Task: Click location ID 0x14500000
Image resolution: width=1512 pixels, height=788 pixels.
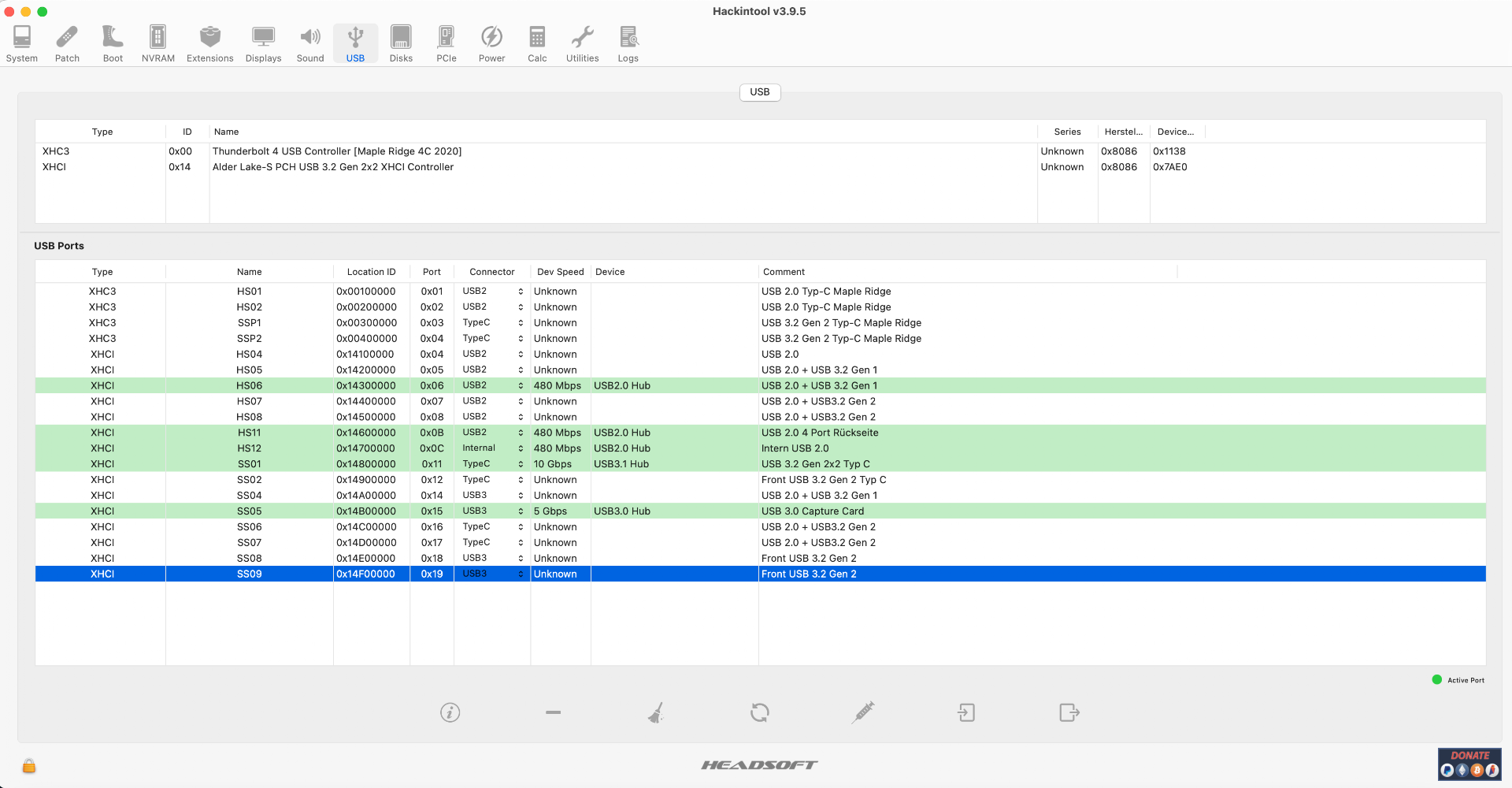Action: (x=367, y=417)
